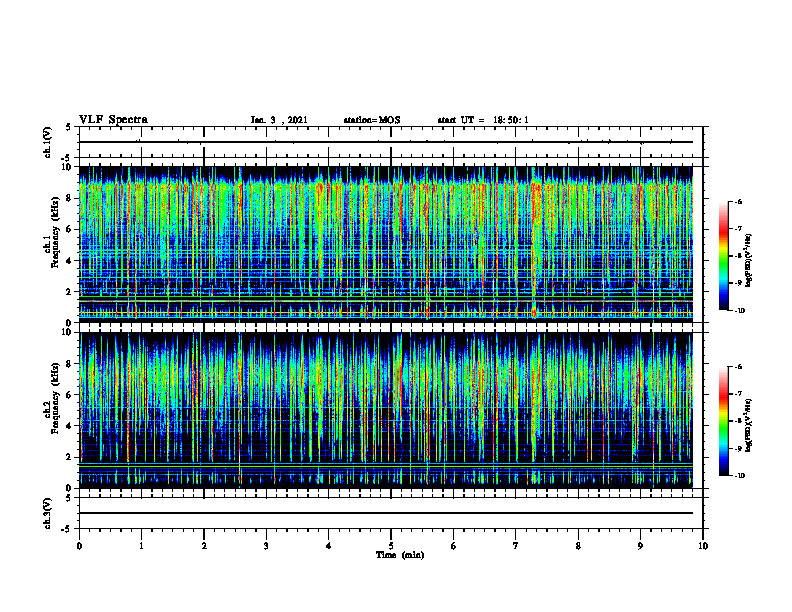
Task: Click the time axis tick label "3"
Action: point(266,546)
